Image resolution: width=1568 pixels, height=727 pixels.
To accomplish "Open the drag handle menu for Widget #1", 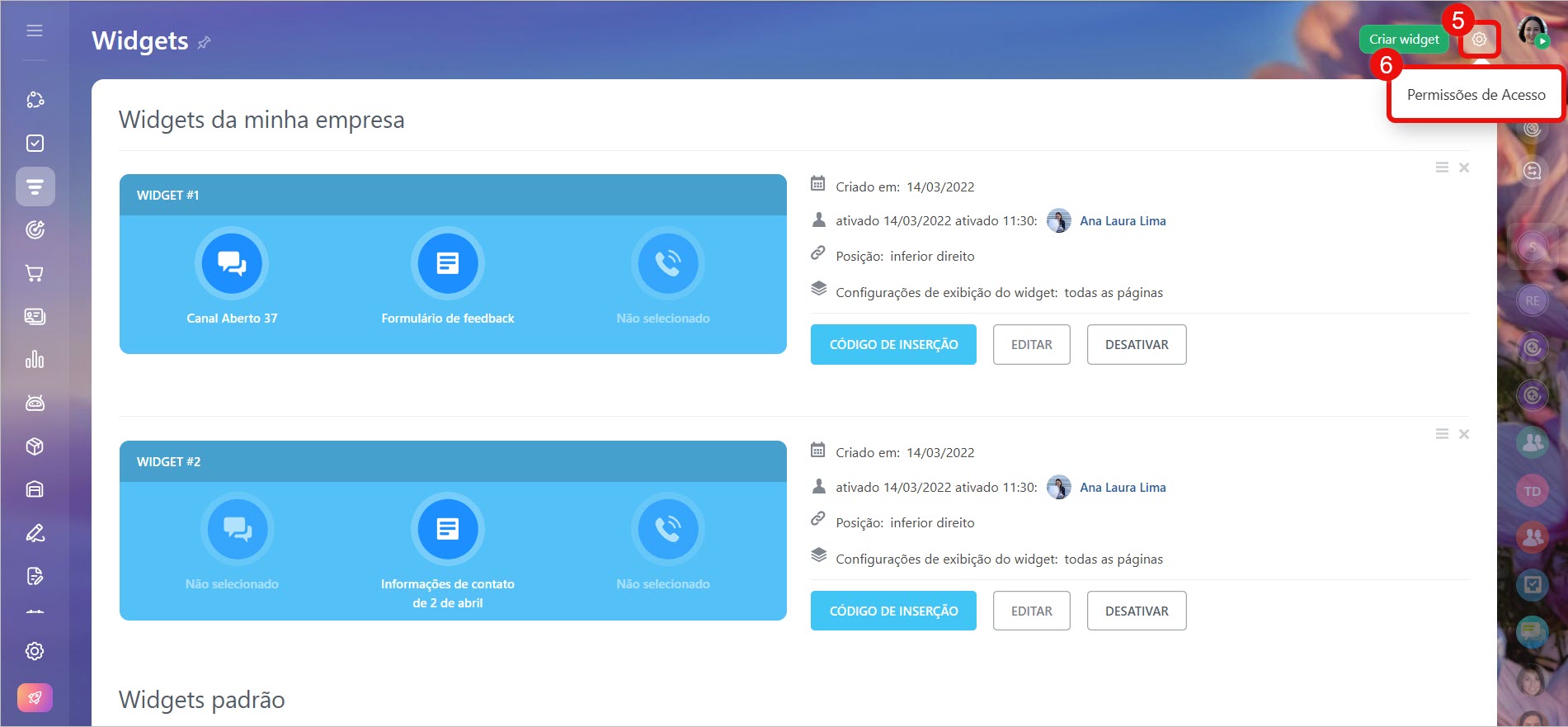I will [1442, 168].
